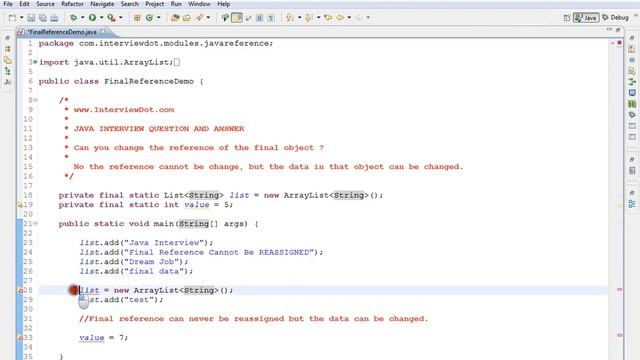Jump to the Previous Annotation icon

pos(309,18)
